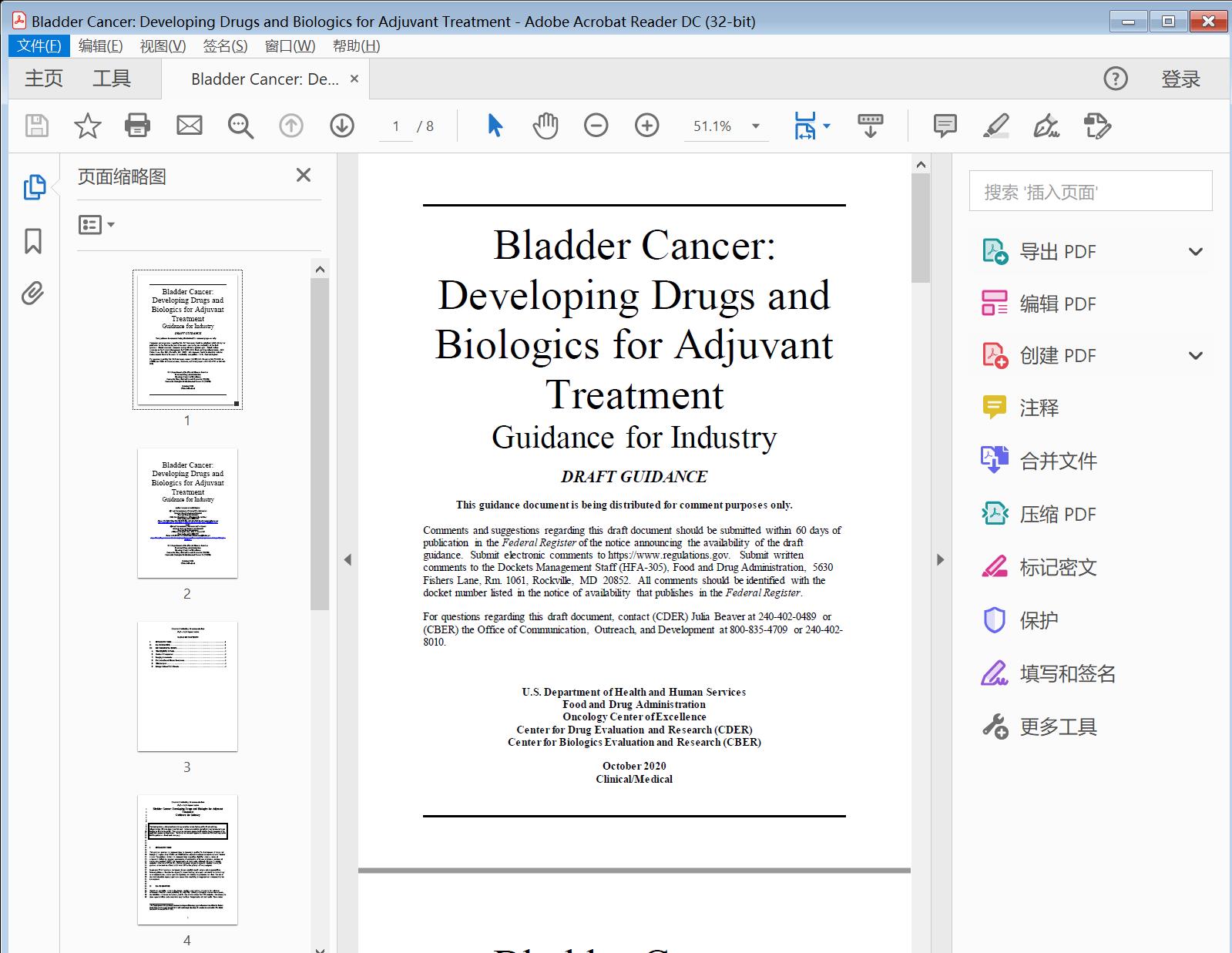Add a sticky note comment
Image resolution: width=1232 pixels, height=953 pixels.
pyautogui.click(x=945, y=126)
